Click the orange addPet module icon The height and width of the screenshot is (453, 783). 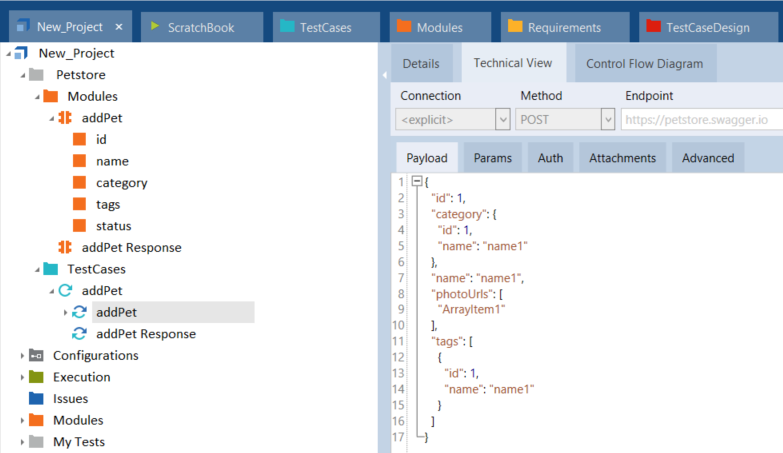coord(65,118)
